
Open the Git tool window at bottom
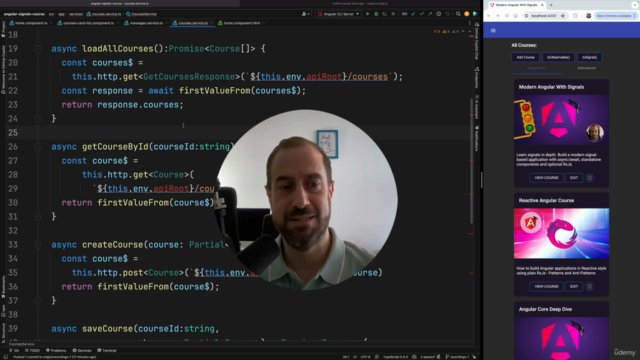tap(14, 350)
